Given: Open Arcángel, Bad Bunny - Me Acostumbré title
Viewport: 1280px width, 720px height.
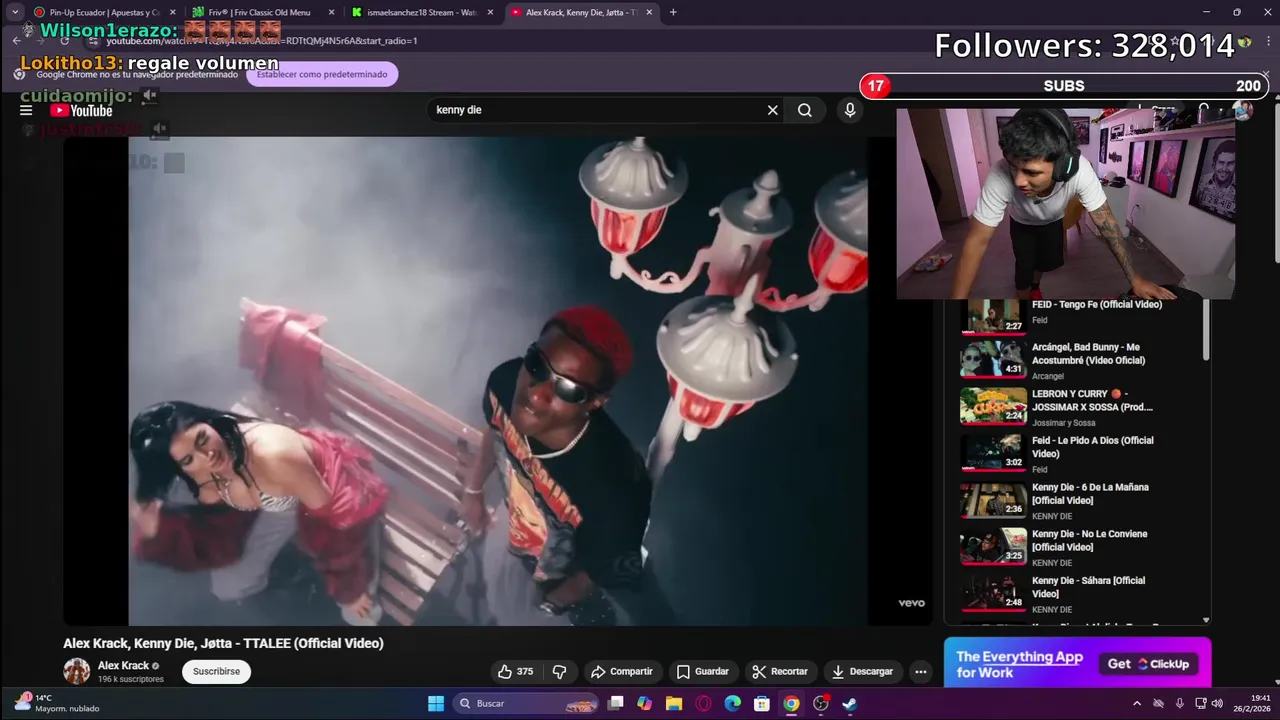Looking at the screenshot, I should (x=1088, y=354).
